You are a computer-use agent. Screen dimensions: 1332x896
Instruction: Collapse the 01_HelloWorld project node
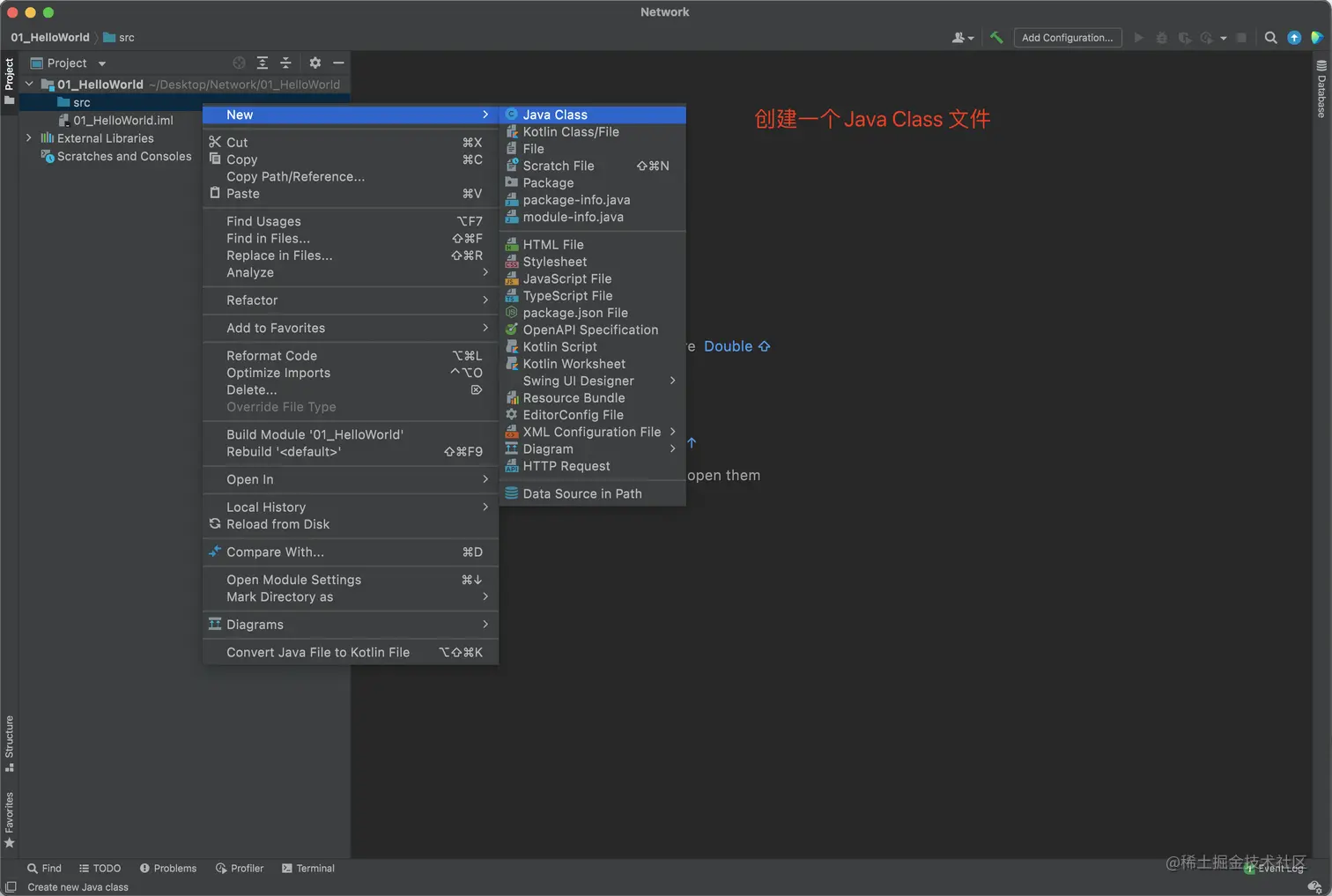29,85
